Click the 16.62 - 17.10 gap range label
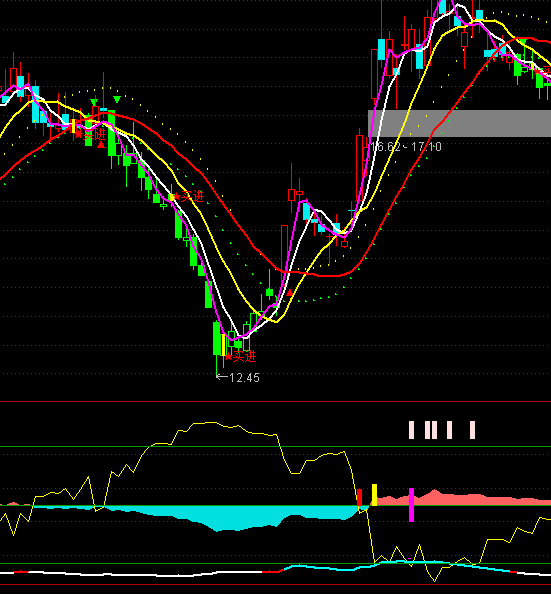The height and width of the screenshot is (594, 551). coord(405,147)
